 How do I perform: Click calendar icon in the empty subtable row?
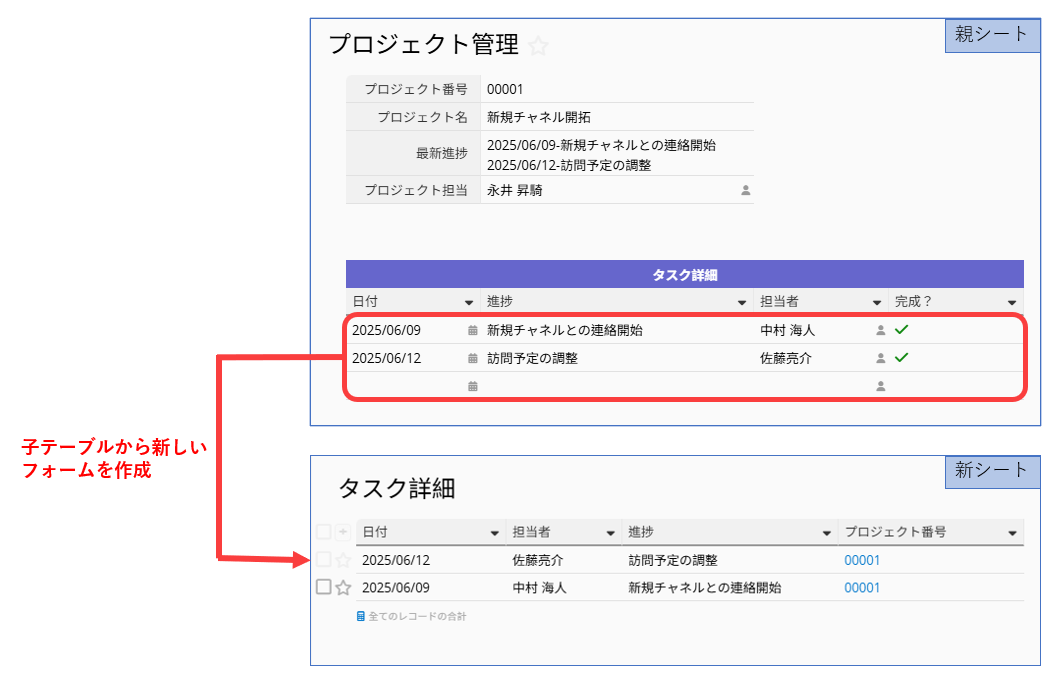pos(472,386)
